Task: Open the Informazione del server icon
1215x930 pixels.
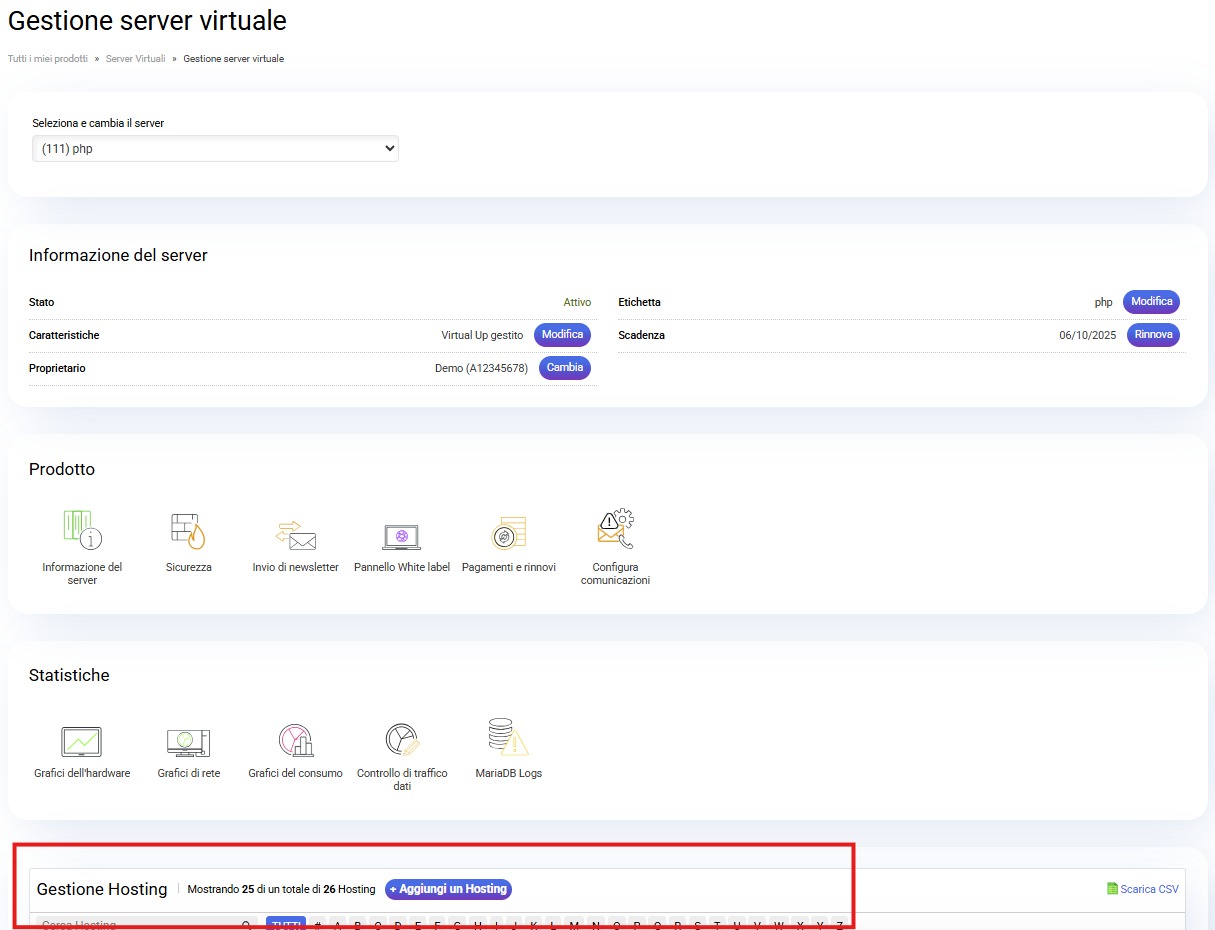Action: pyautogui.click(x=82, y=530)
